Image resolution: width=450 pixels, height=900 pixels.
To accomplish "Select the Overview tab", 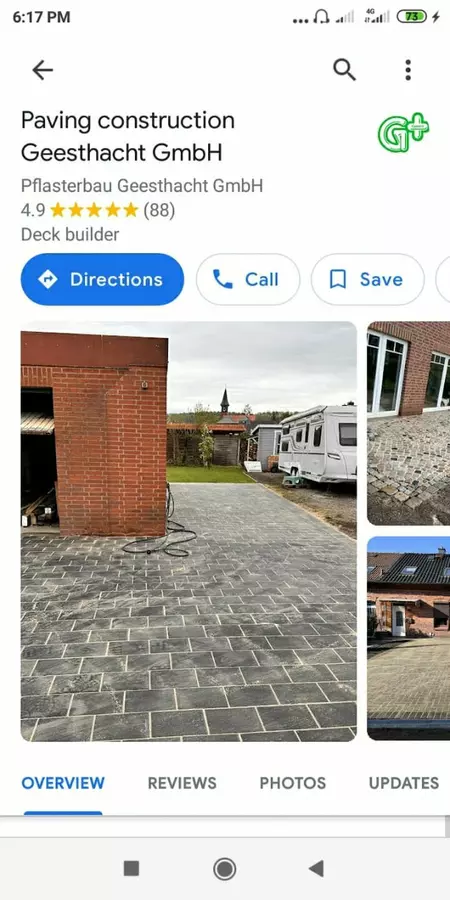I will (x=63, y=783).
